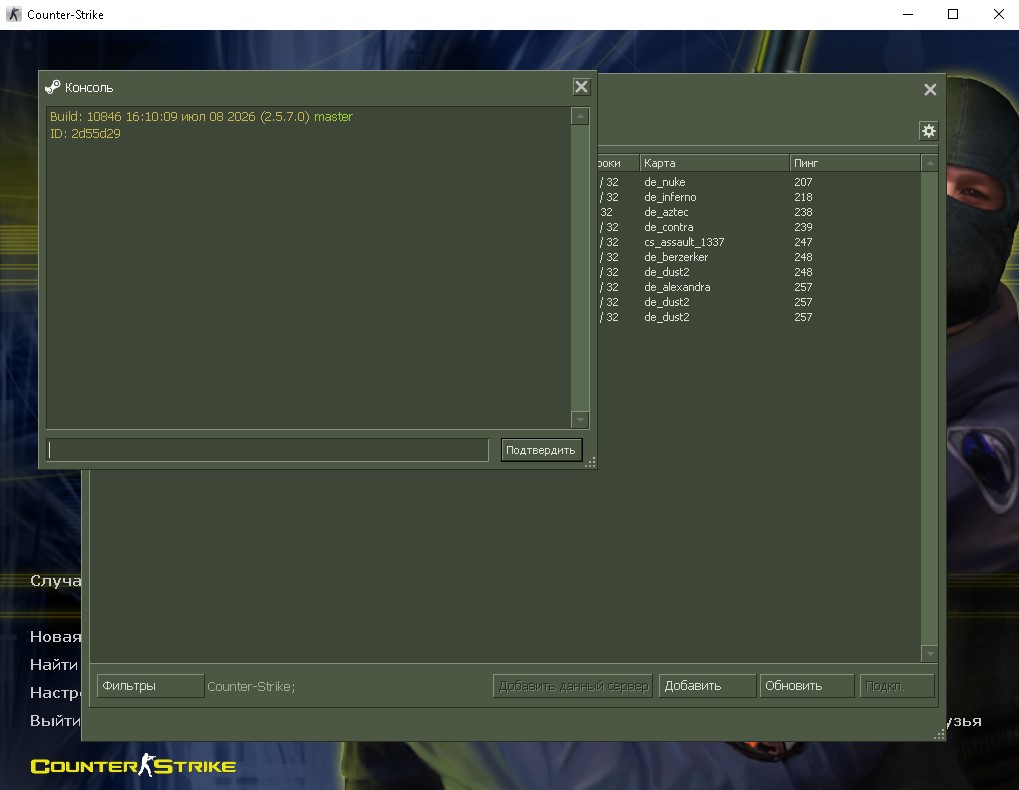Click Добавить данный сервер button

574,685
